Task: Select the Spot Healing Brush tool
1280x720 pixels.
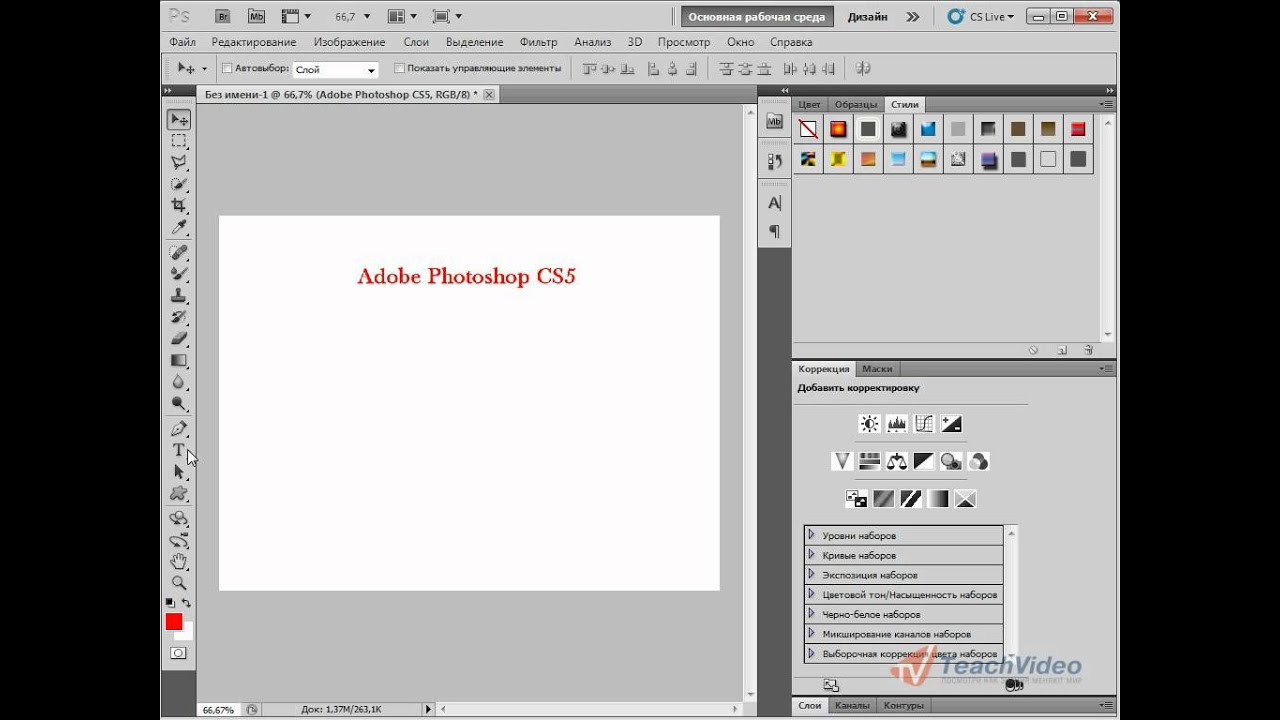Action: coord(179,252)
